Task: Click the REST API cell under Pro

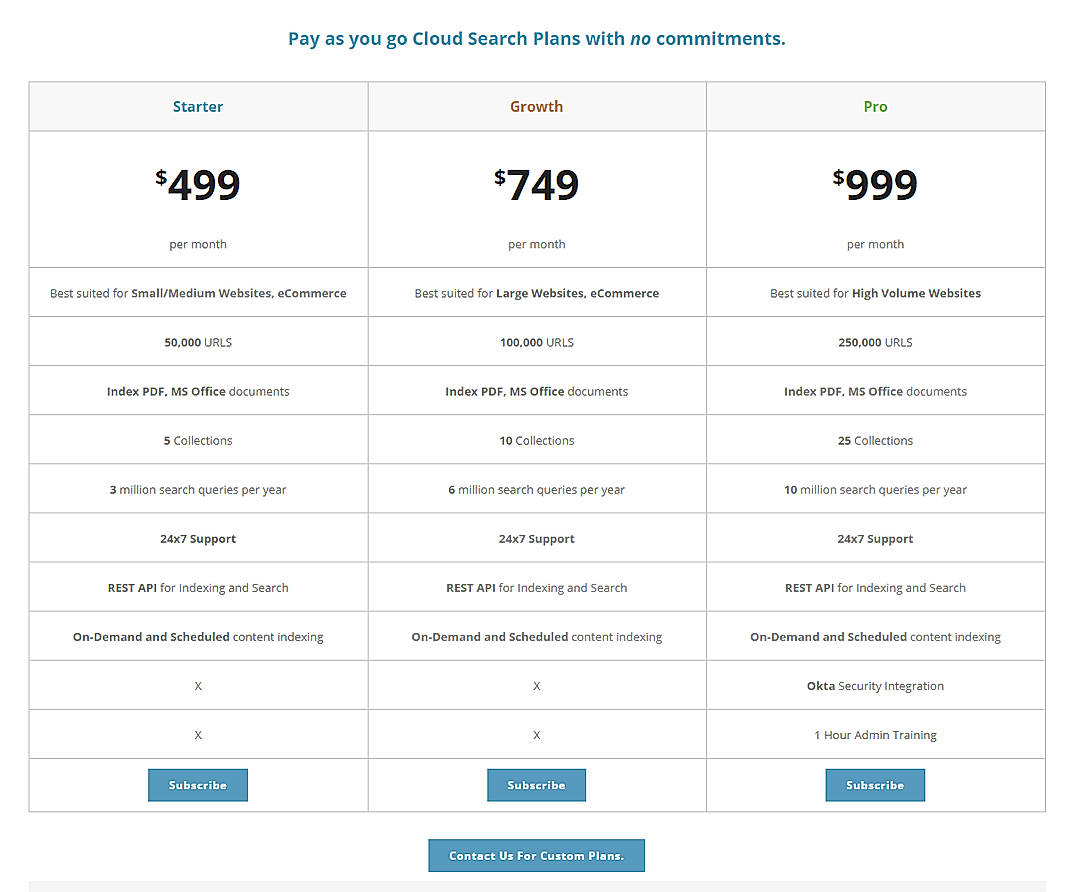Action: coord(875,587)
